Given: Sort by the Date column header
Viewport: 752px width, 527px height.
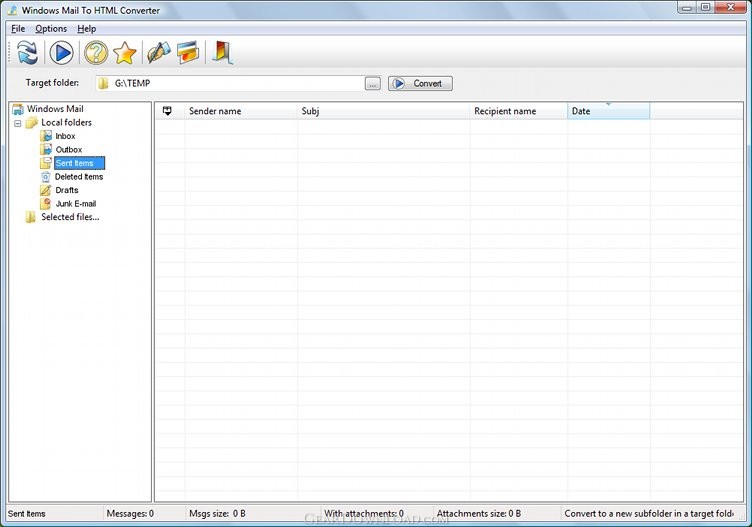Looking at the screenshot, I should tap(609, 111).
